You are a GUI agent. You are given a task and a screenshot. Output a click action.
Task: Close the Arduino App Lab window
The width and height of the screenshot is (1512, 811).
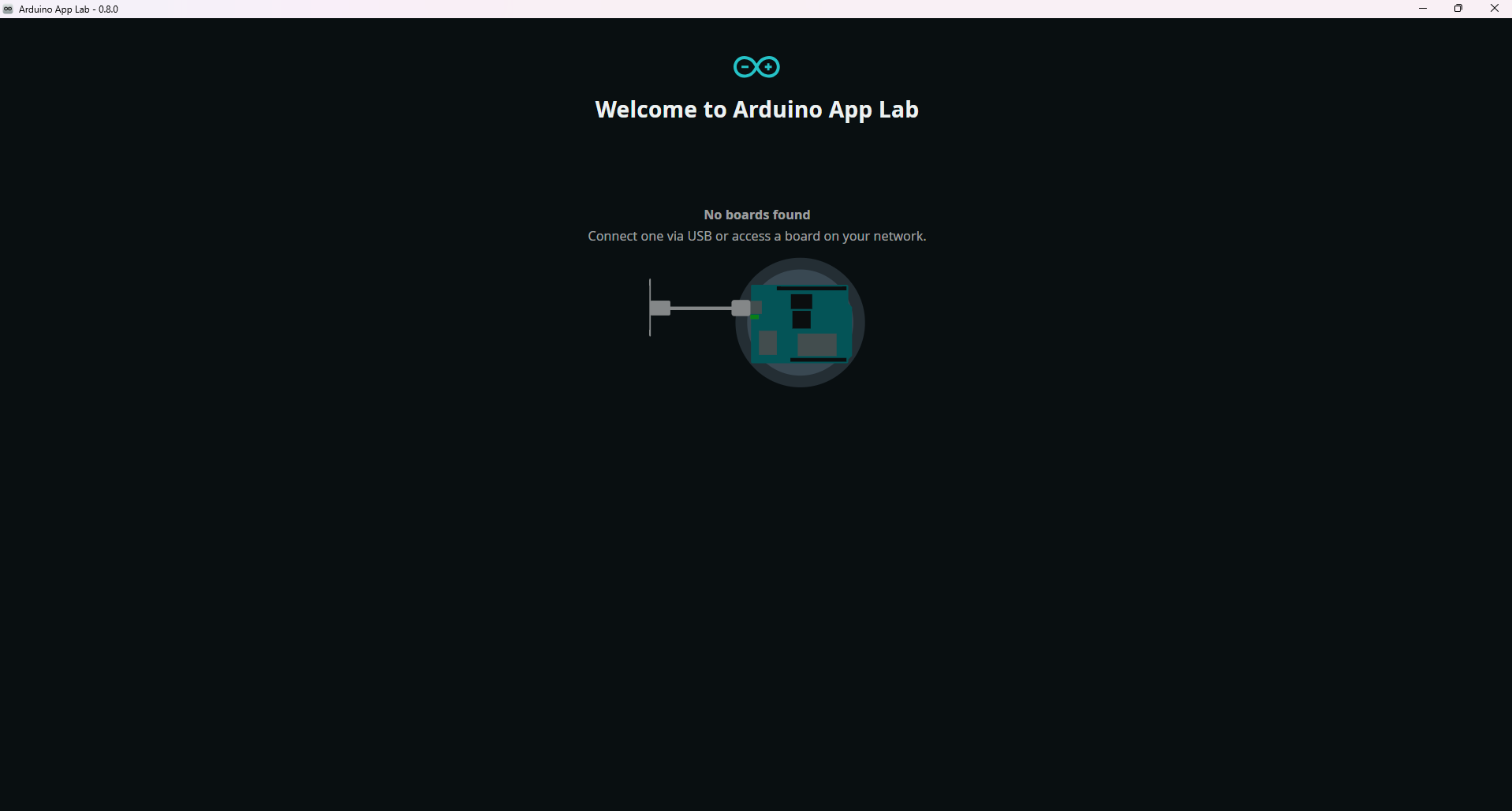click(x=1494, y=9)
